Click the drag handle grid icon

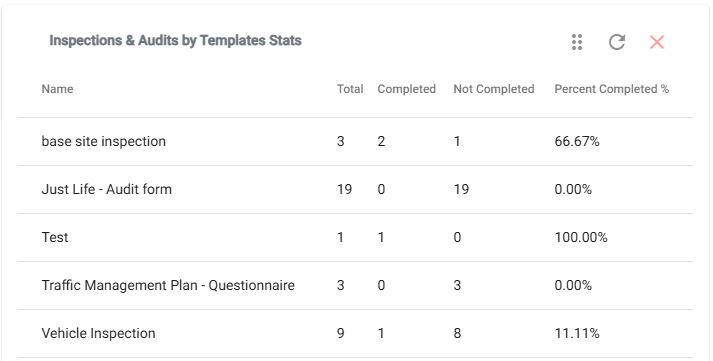(x=577, y=42)
